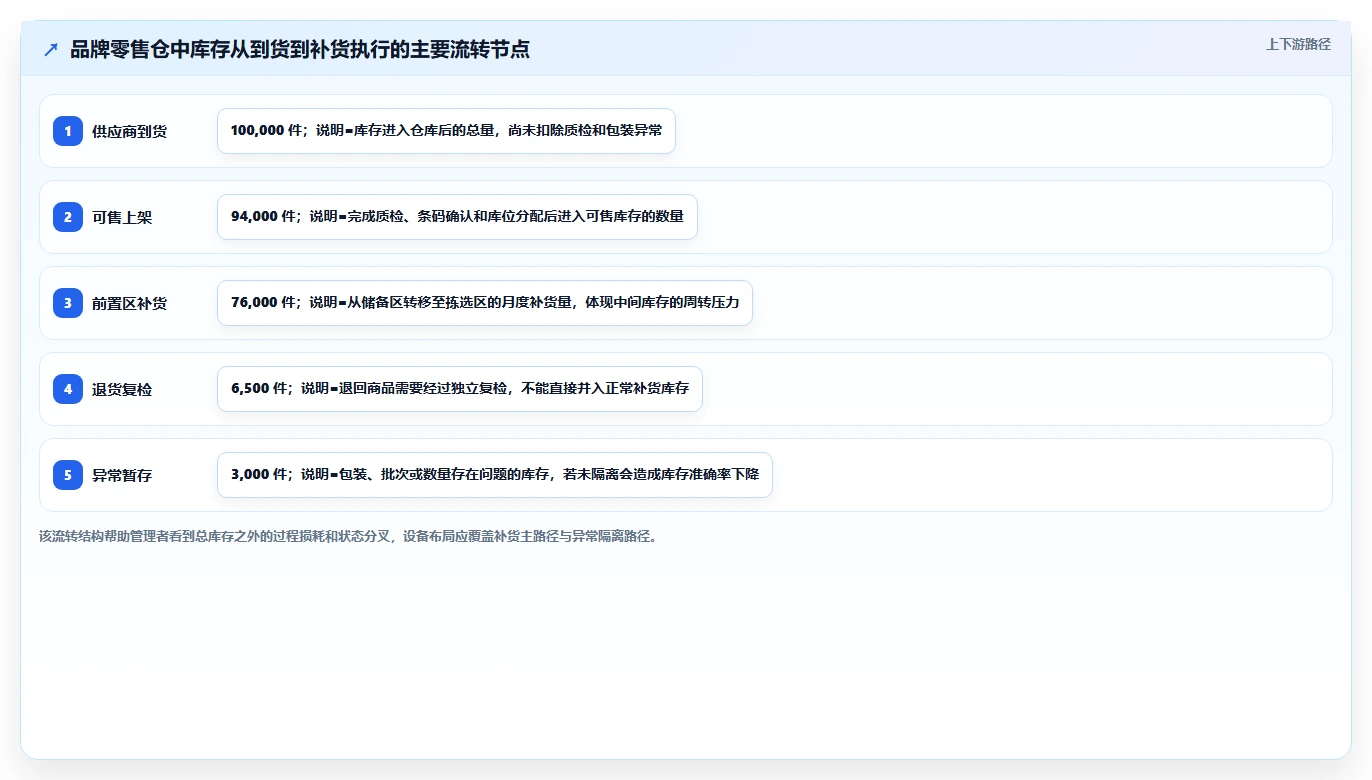Select step number 4 badge
The image size is (1372, 780).
(68, 389)
